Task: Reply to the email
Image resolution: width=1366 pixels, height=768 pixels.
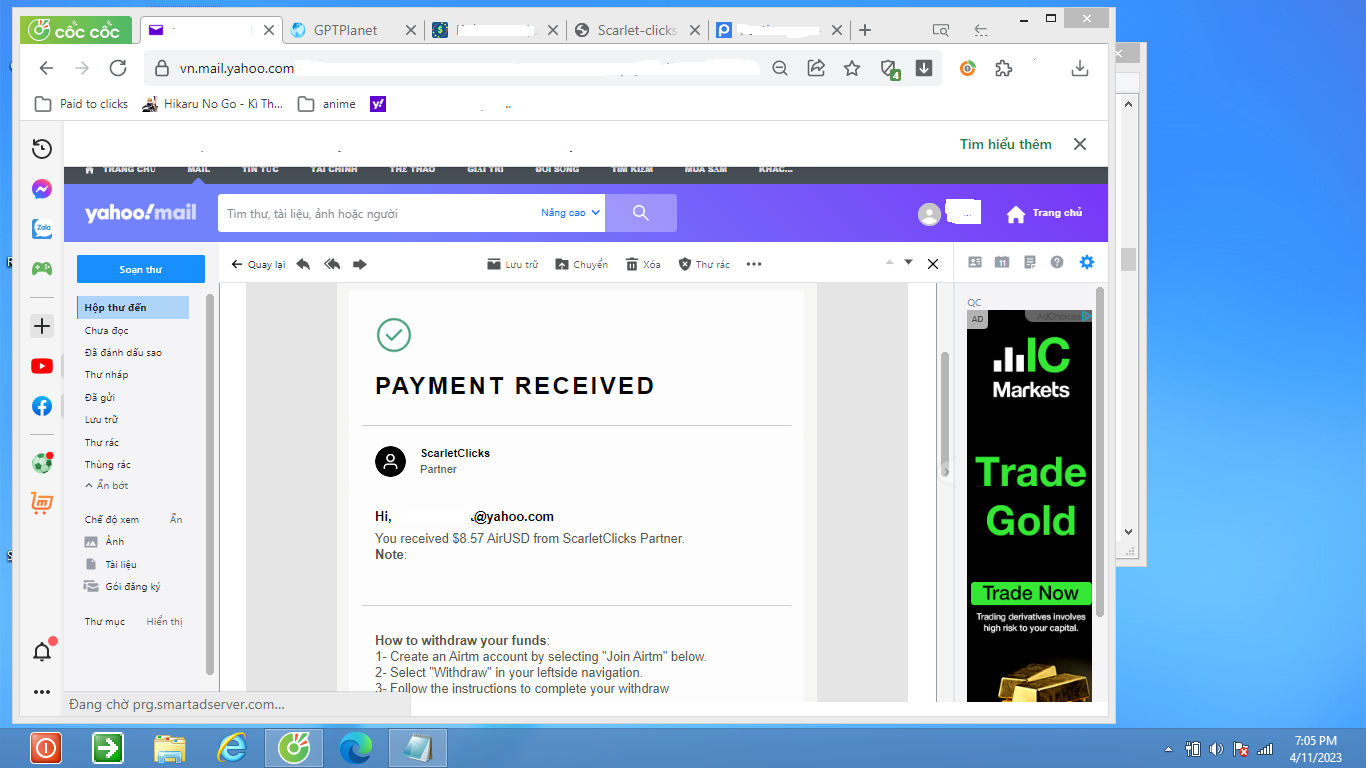Action: (x=303, y=264)
